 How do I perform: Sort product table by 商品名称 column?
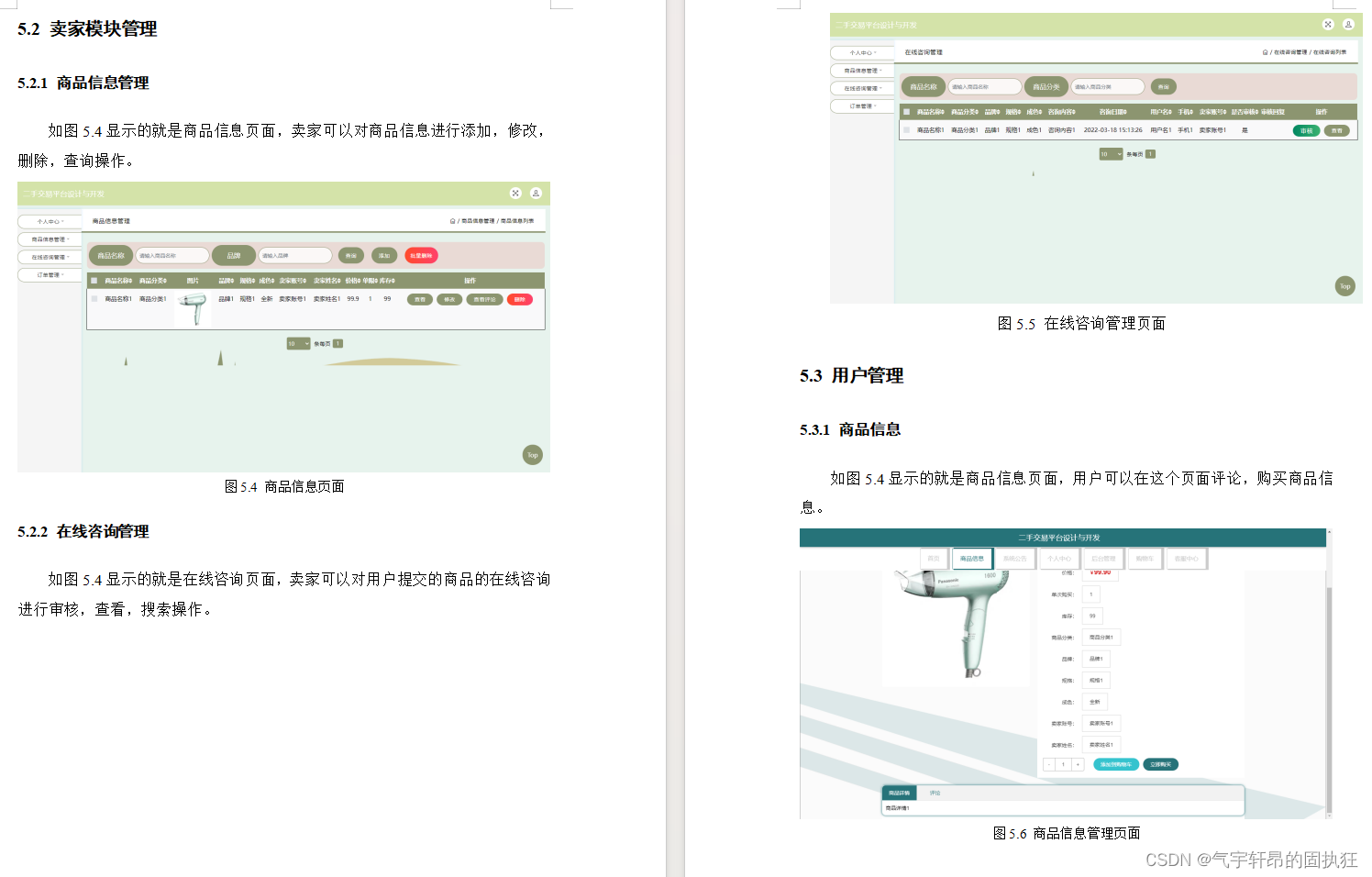tap(118, 281)
